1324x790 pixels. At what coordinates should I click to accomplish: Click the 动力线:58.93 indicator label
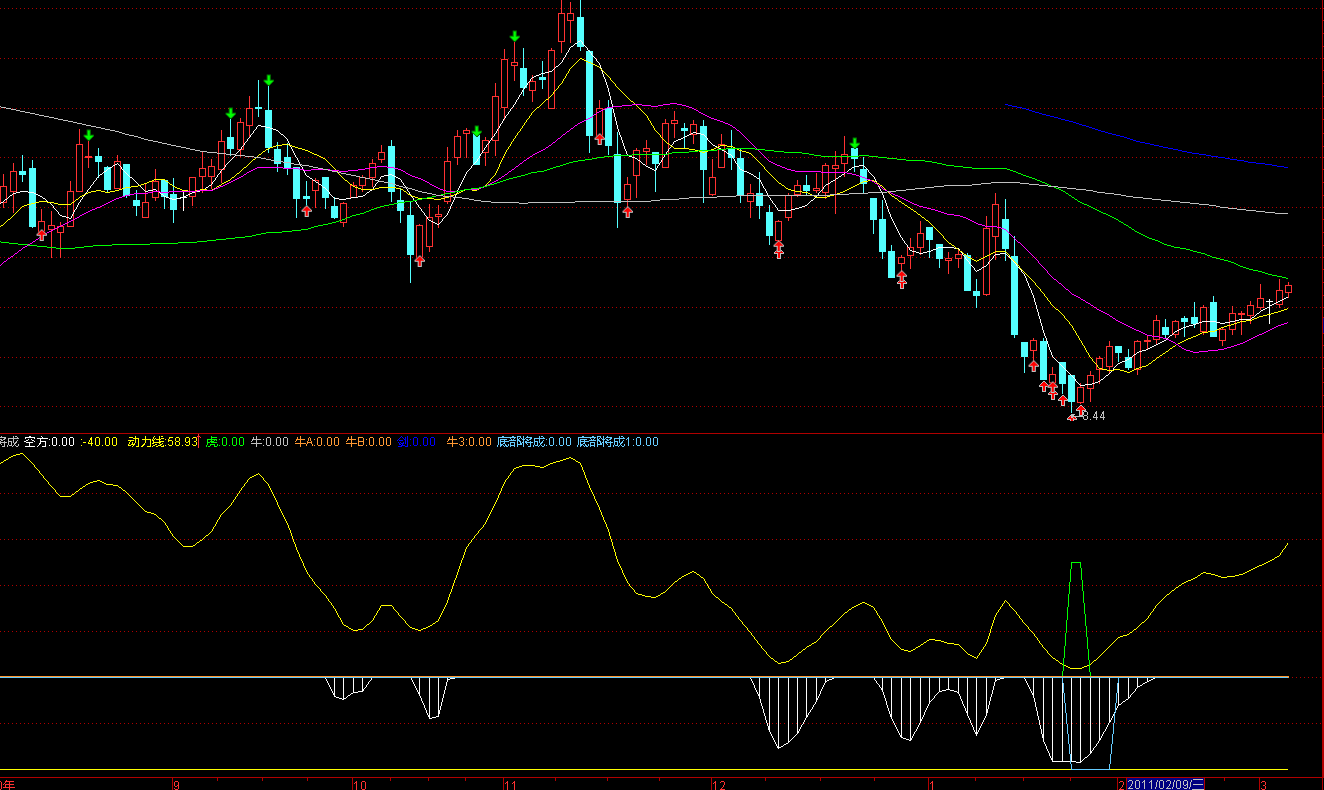[162, 441]
